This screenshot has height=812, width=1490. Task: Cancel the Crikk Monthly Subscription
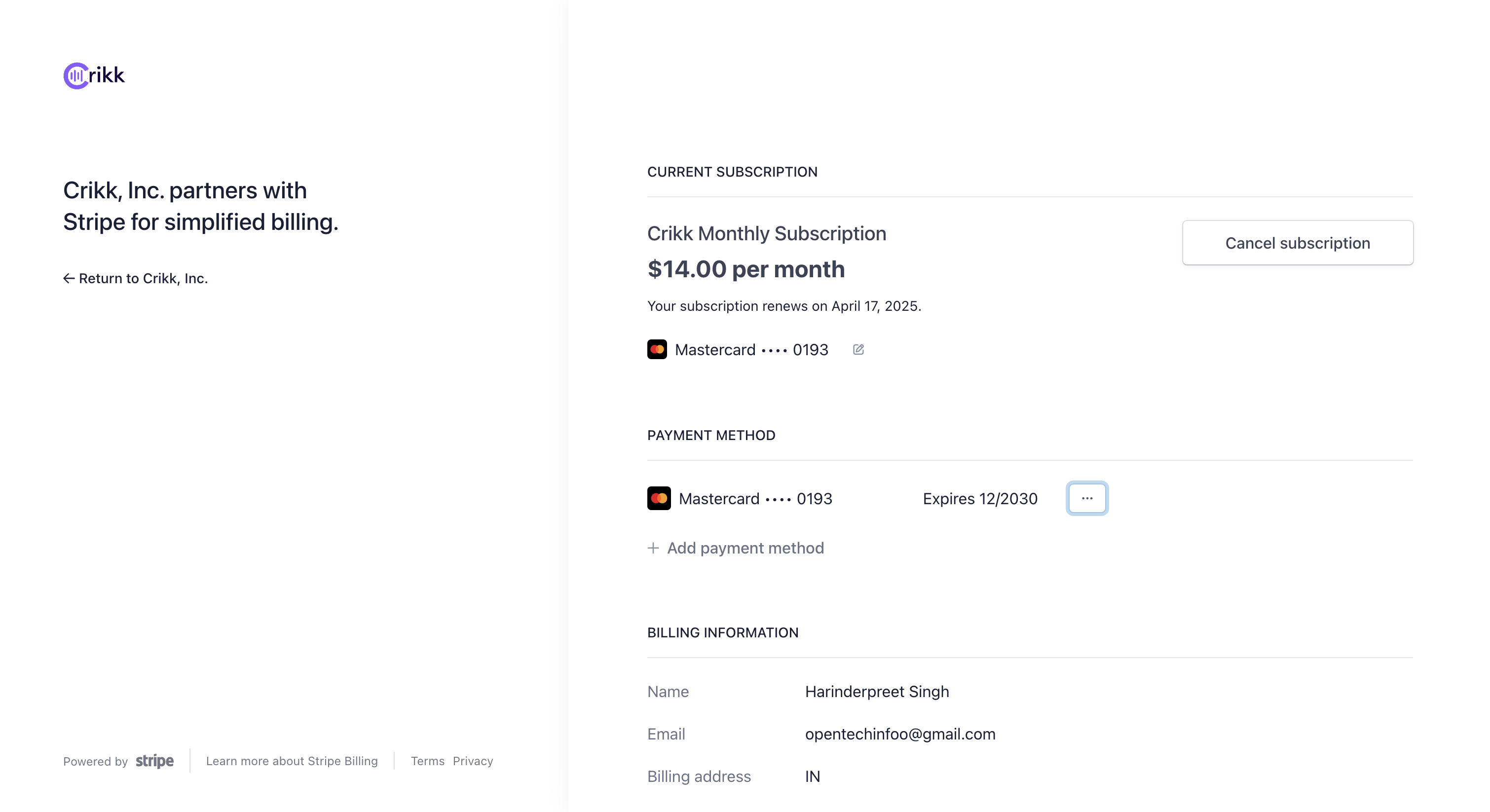1298,243
